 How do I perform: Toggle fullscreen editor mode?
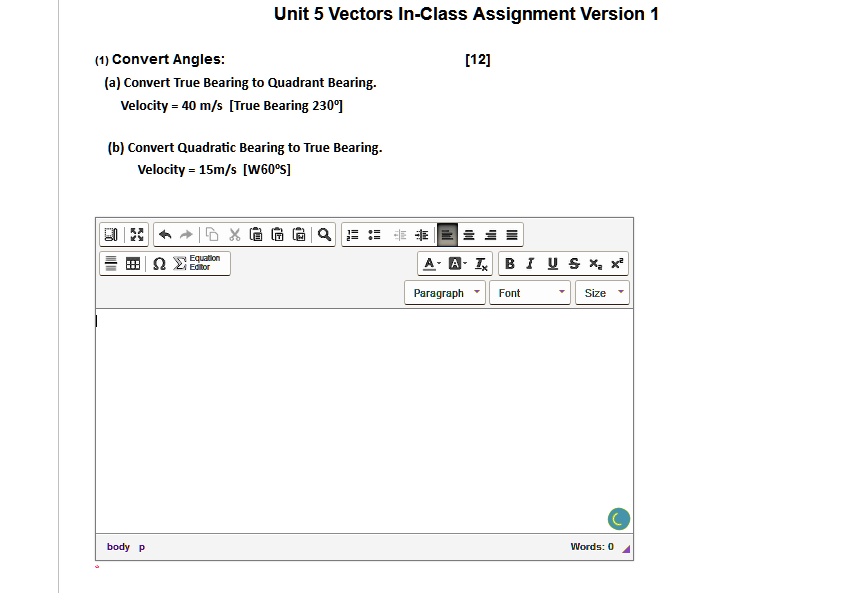(x=136, y=234)
